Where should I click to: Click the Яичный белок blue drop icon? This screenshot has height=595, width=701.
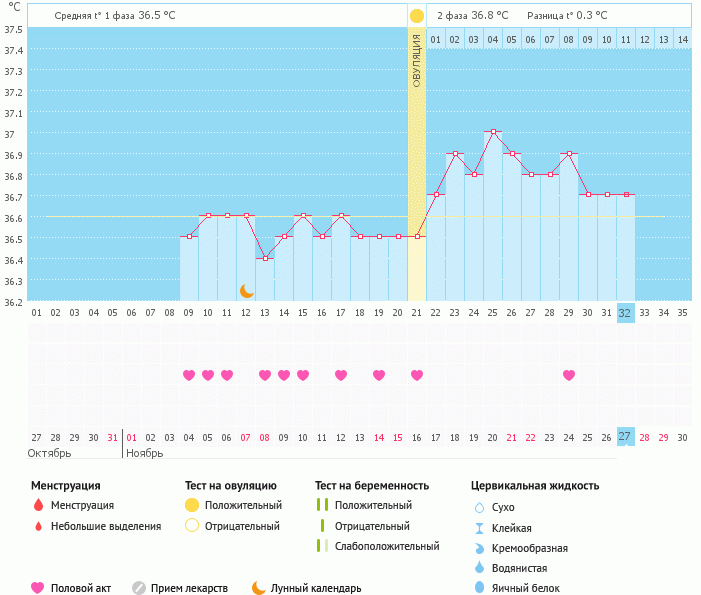(x=479, y=588)
